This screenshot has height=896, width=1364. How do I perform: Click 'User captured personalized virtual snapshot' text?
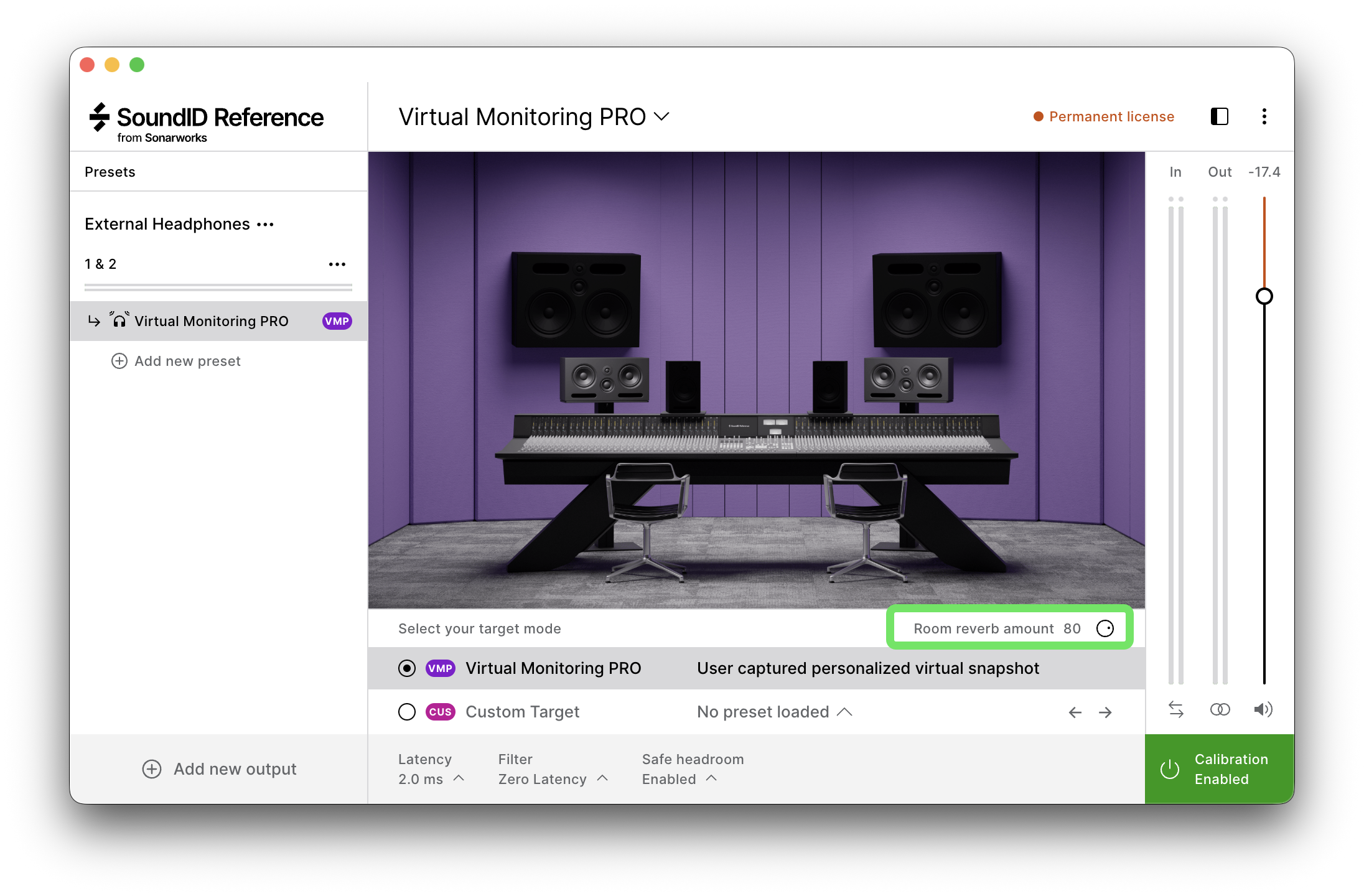click(x=868, y=668)
